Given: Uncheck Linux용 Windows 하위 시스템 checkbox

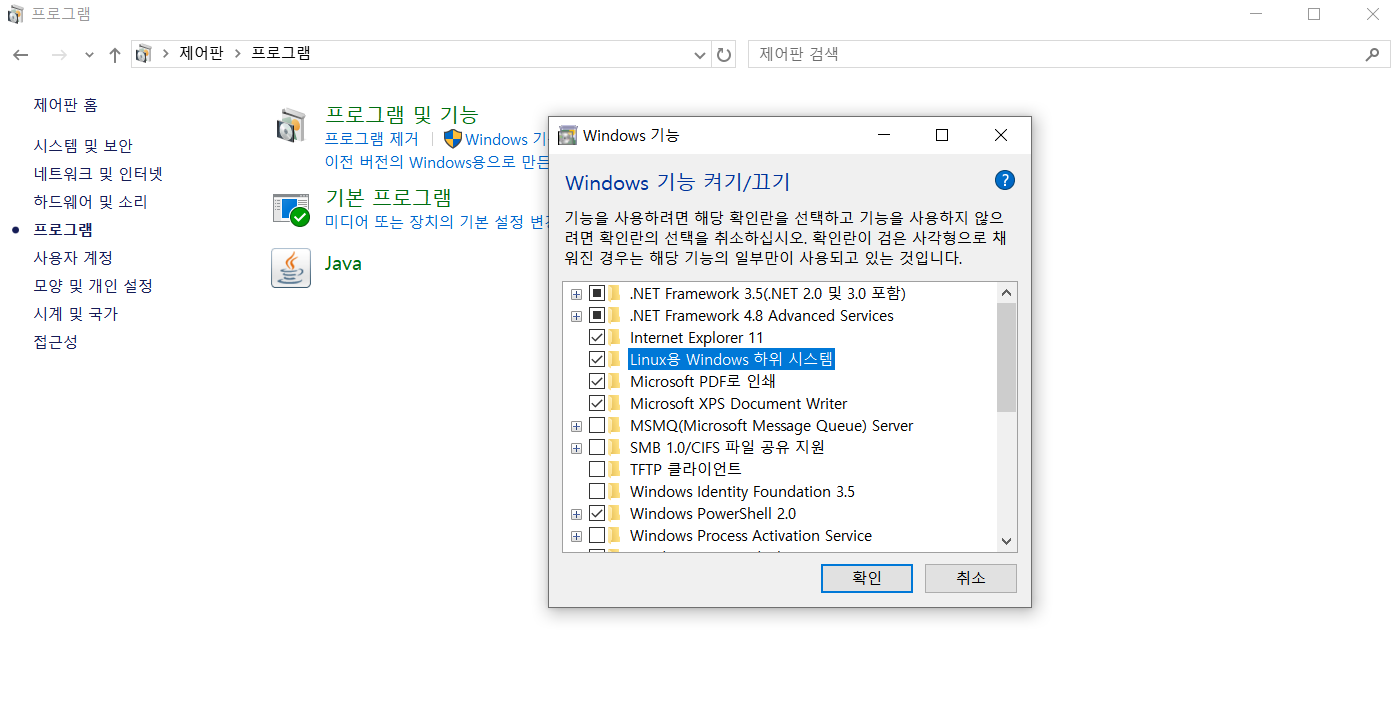Looking at the screenshot, I should click(x=597, y=359).
